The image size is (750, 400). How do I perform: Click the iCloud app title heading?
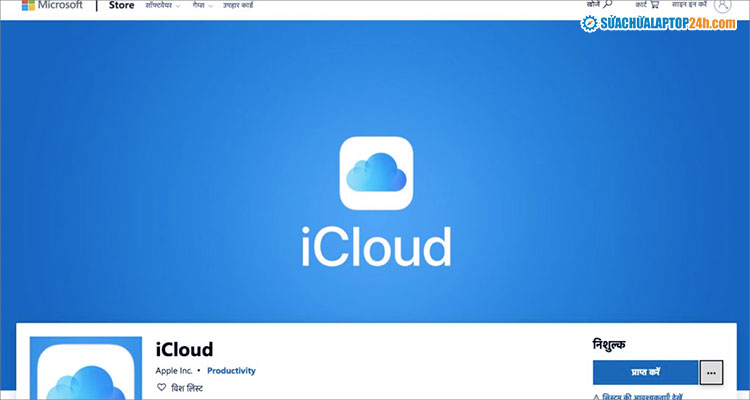(184, 349)
